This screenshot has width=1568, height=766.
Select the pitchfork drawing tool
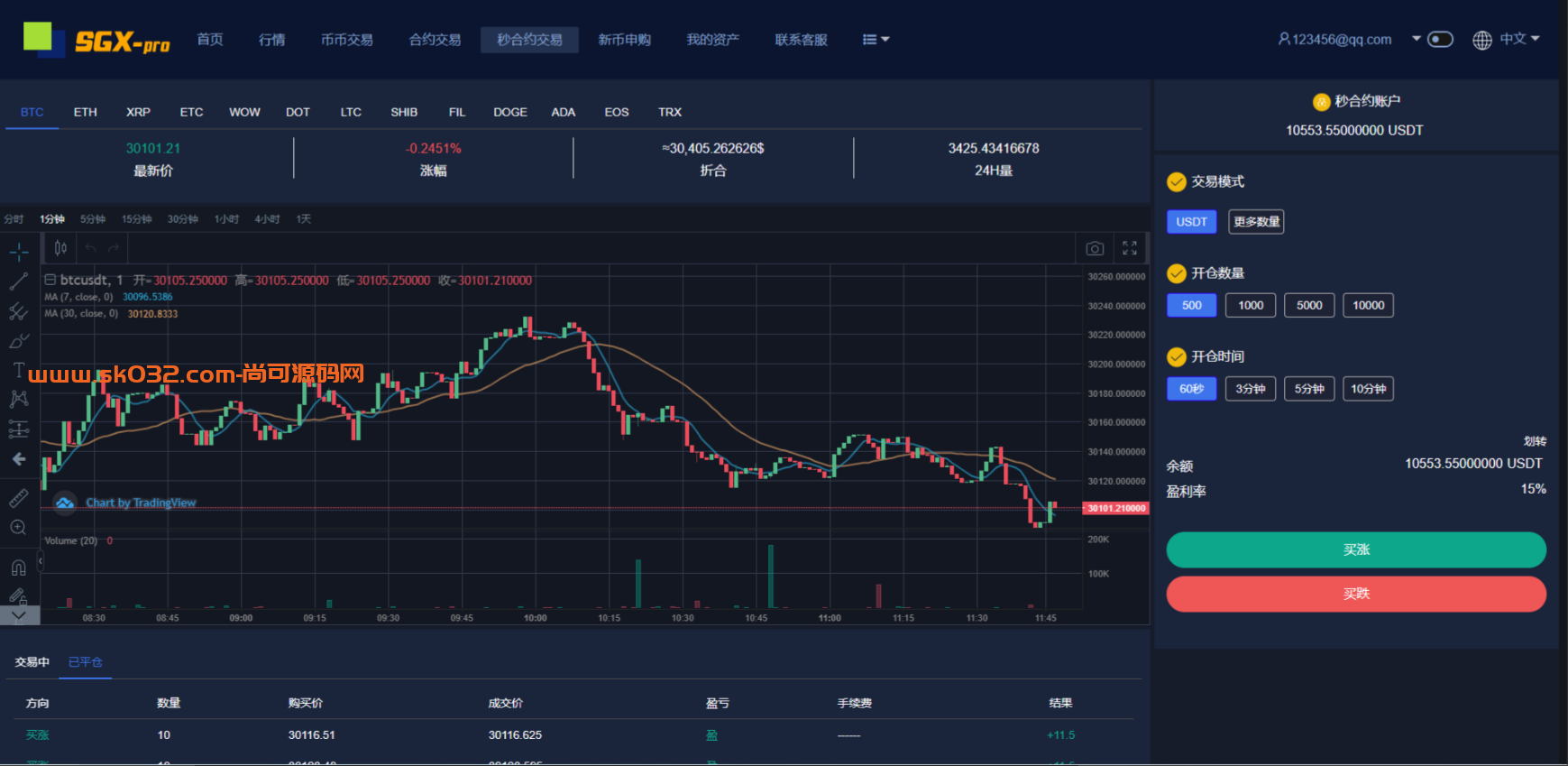19,311
